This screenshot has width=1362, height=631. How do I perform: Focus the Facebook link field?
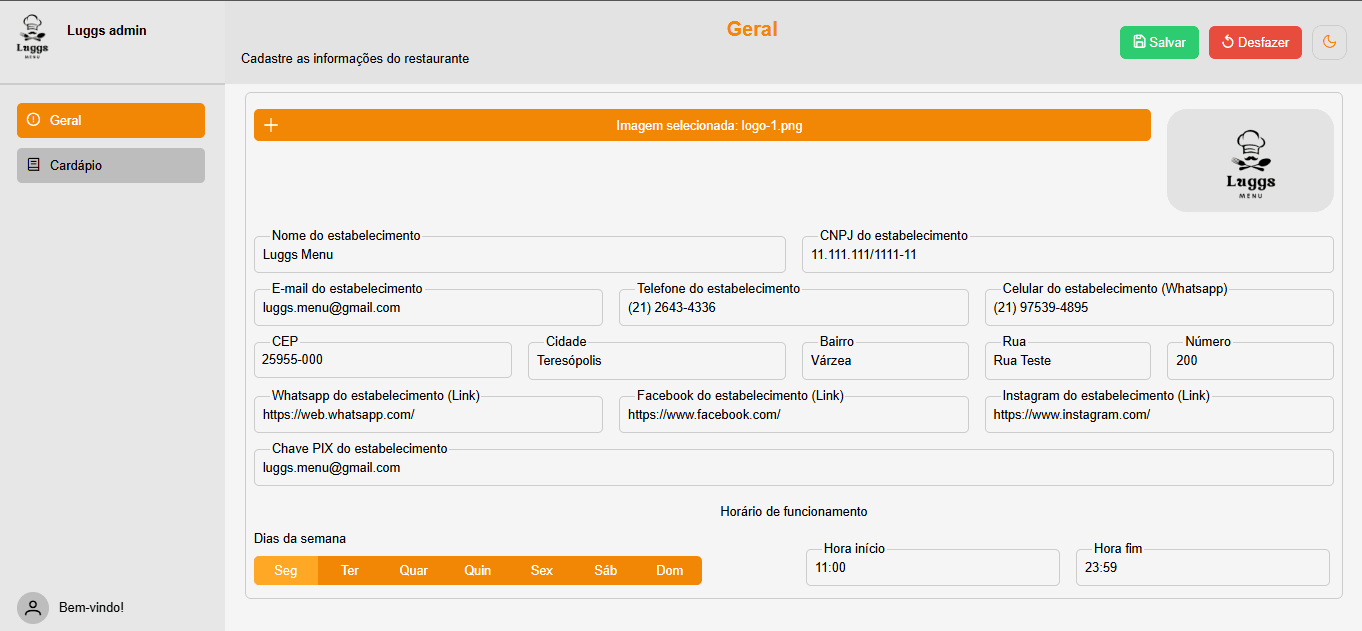pos(794,414)
